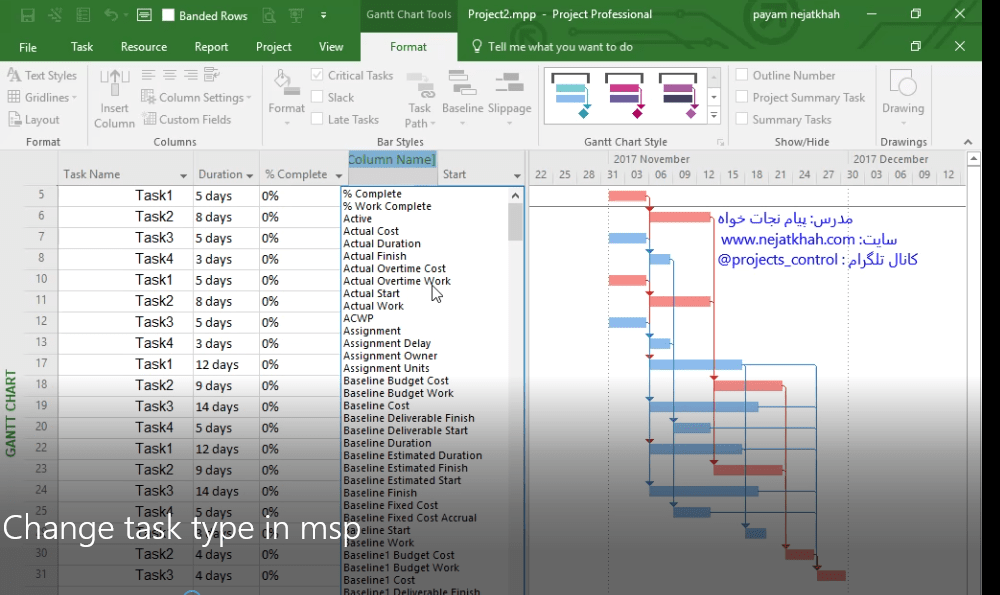Select Actual Cost from the field list
Image resolution: width=1000 pixels, height=595 pixels.
click(369, 230)
